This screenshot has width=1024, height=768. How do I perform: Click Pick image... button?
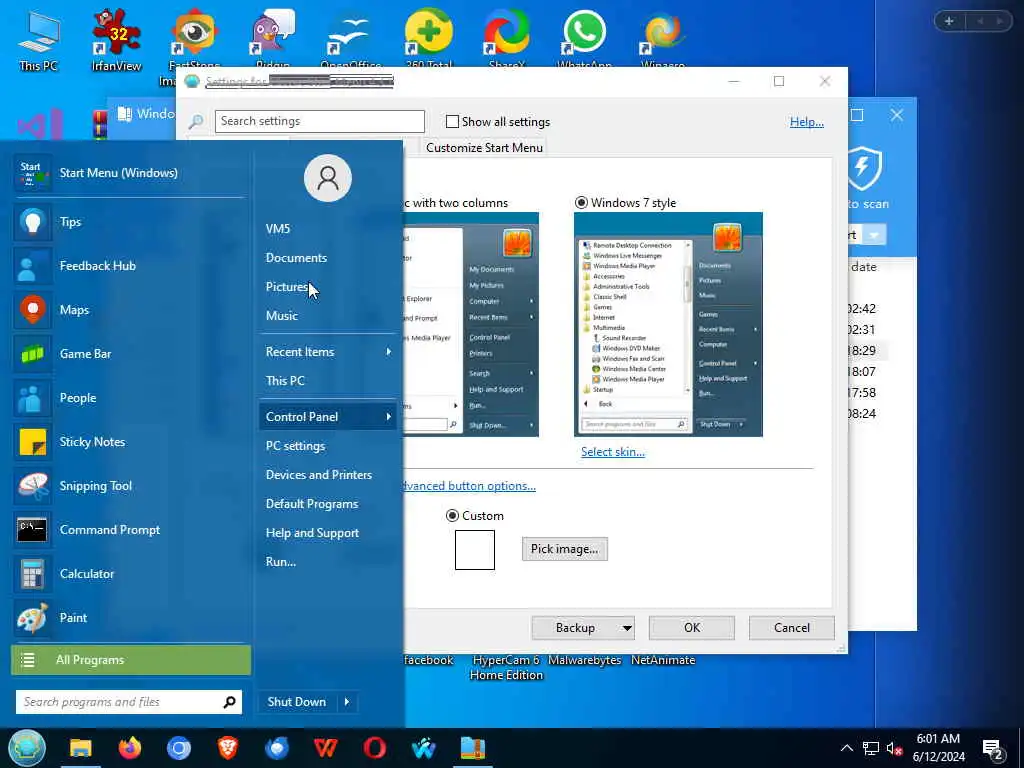(x=564, y=549)
